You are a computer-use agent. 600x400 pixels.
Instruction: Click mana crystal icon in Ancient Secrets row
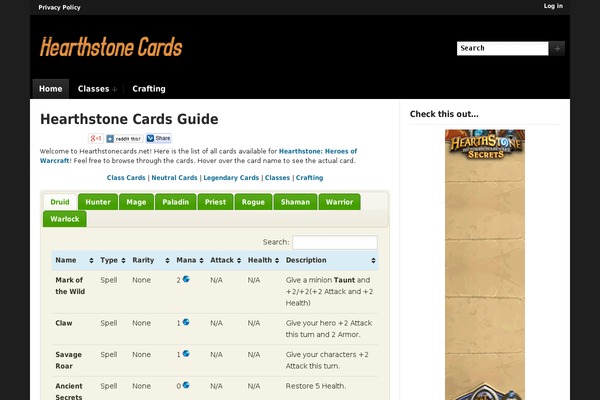click(186, 385)
